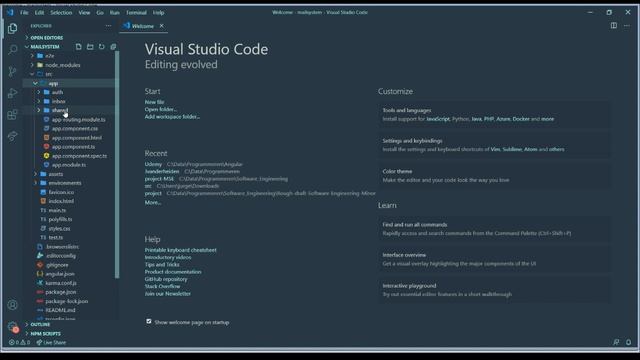Screen dimensions: 640x360
Task: Click the errors and warnings status indicator
Action: [20, 342]
